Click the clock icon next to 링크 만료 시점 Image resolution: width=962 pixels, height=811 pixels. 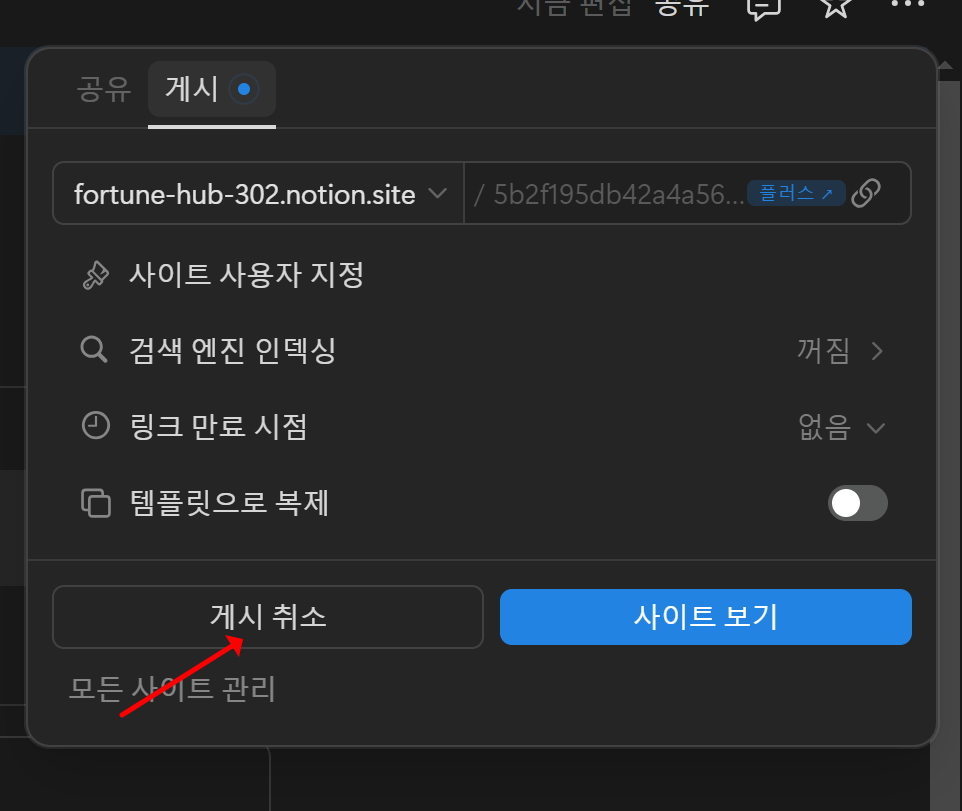(96, 425)
